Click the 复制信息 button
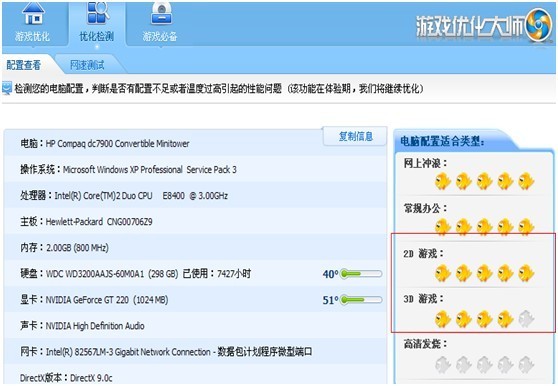The width and height of the screenshot is (558, 386). coord(355,136)
